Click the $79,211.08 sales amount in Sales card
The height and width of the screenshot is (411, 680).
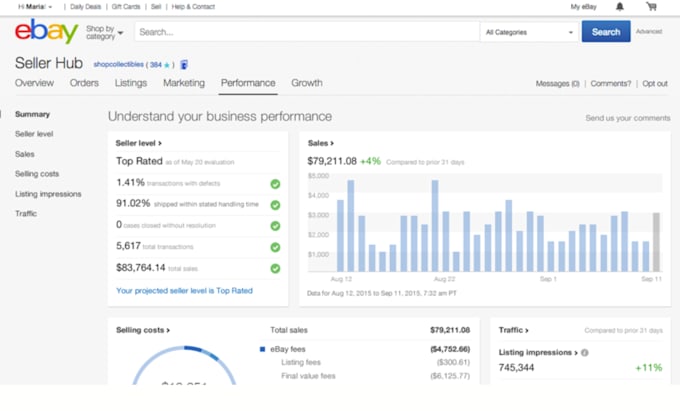(332, 161)
